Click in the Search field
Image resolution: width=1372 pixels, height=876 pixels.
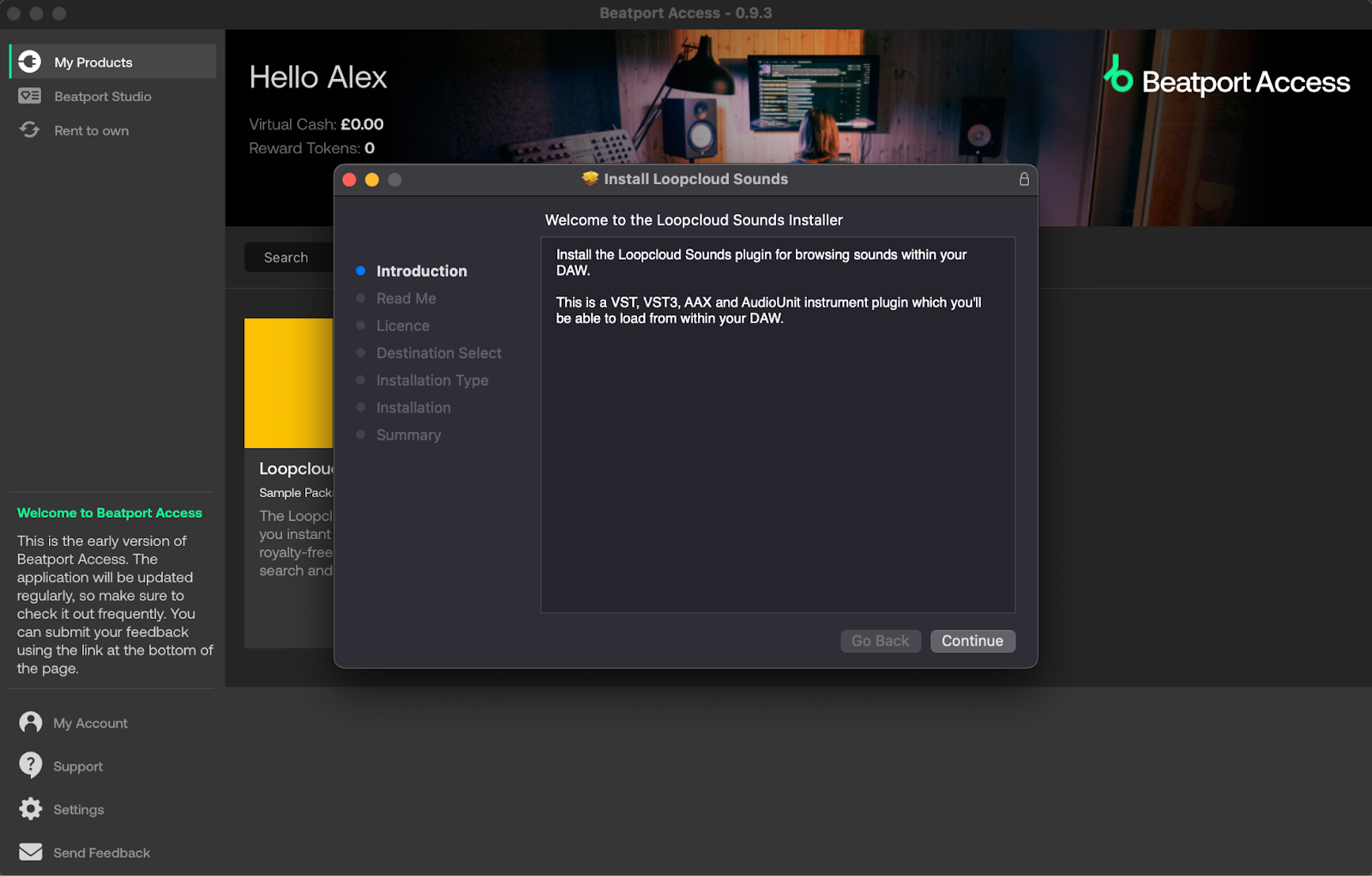[x=288, y=257]
